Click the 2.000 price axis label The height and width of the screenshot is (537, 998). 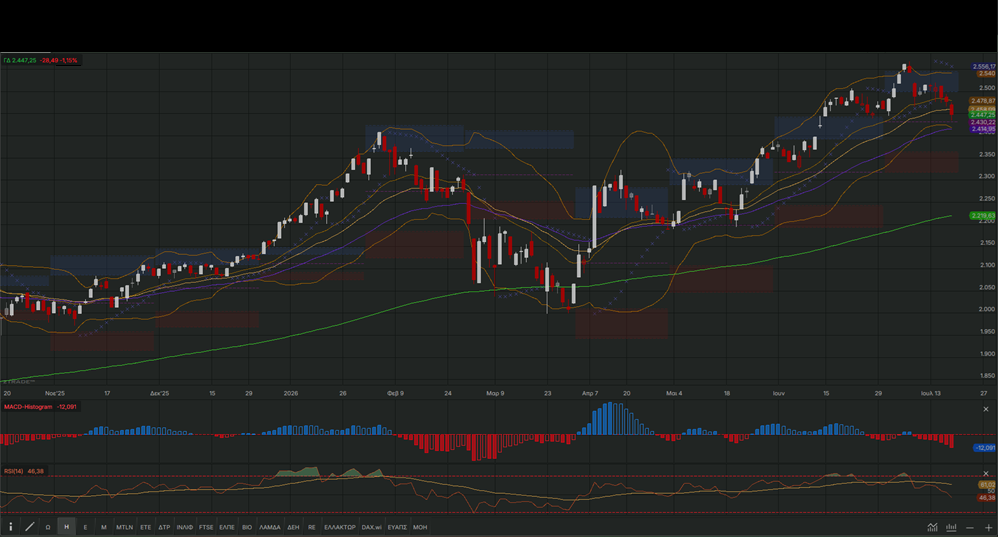[988, 309]
